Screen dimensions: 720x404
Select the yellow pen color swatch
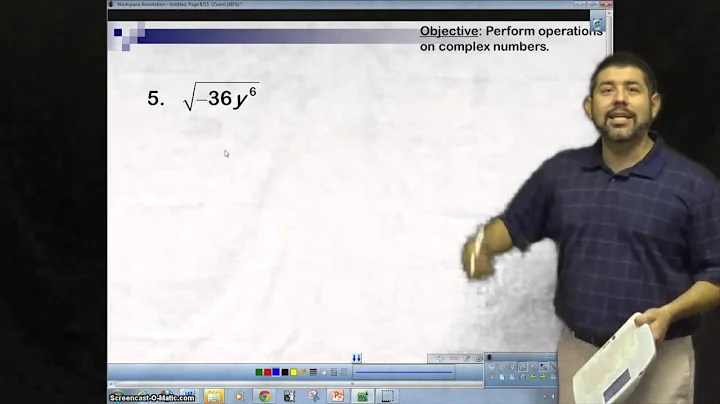(x=294, y=372)
